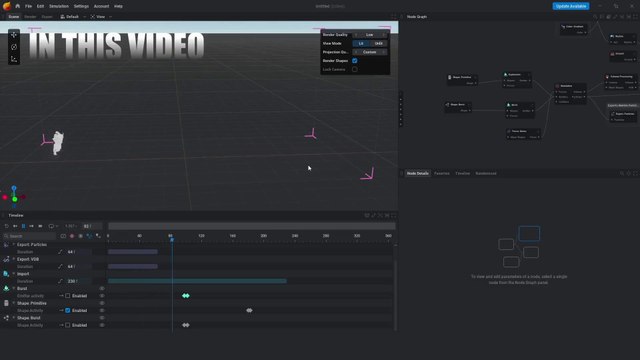Click the keyframe filter icon next to timeline search
Image resolution: width=640 pixels, height=360 pixels.
pyautogui.click(x=63, y=236)
